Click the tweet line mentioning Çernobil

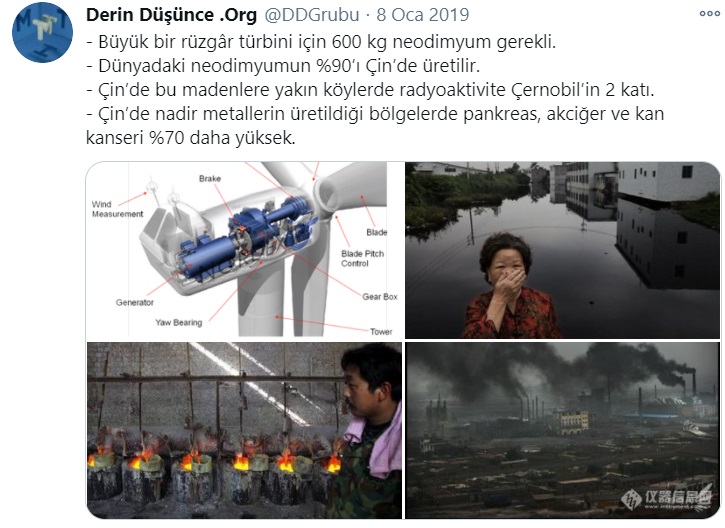[x=370, y=90]
